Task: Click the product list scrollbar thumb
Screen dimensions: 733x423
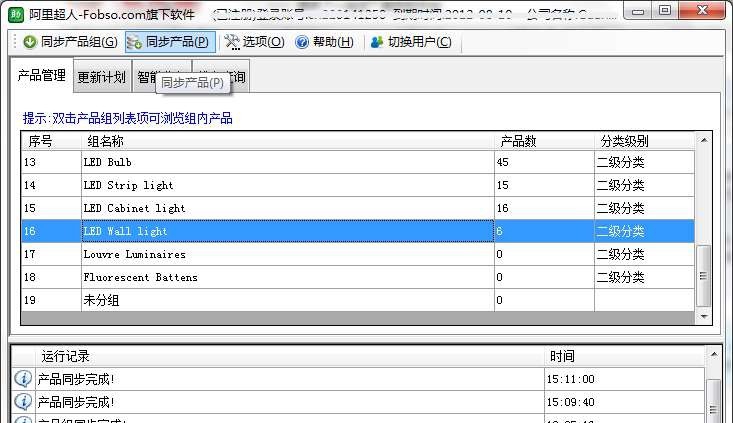Action: tap(703, 276)
